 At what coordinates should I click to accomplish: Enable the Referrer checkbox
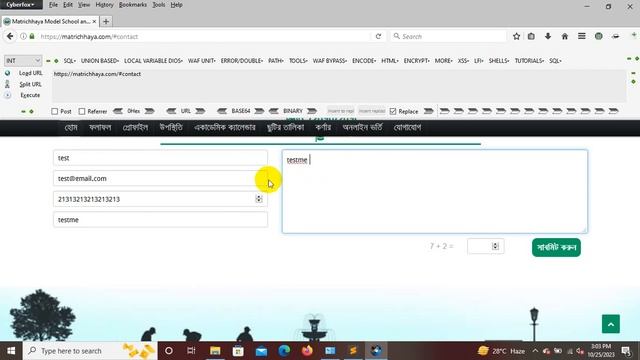tap(82, 111)
